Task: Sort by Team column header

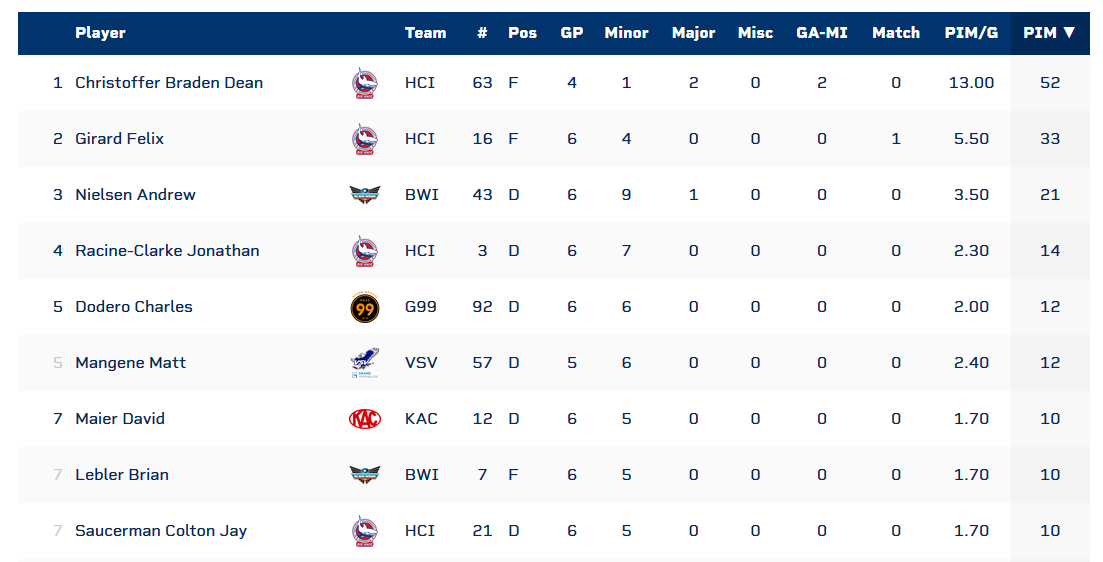Action: pos(425,33)
